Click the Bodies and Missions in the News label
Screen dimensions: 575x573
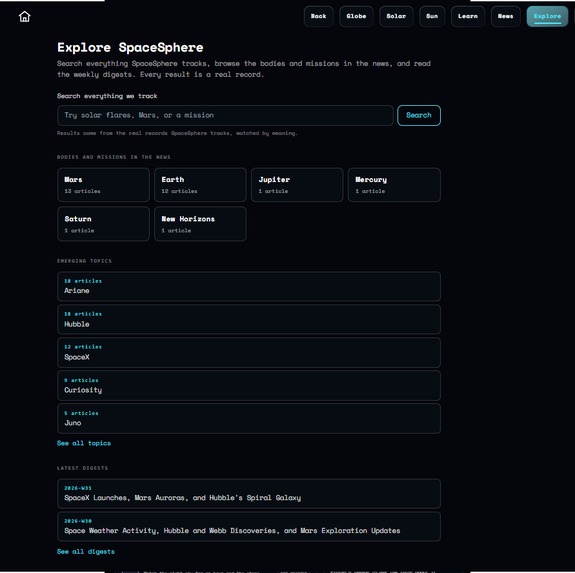point(114,157)
